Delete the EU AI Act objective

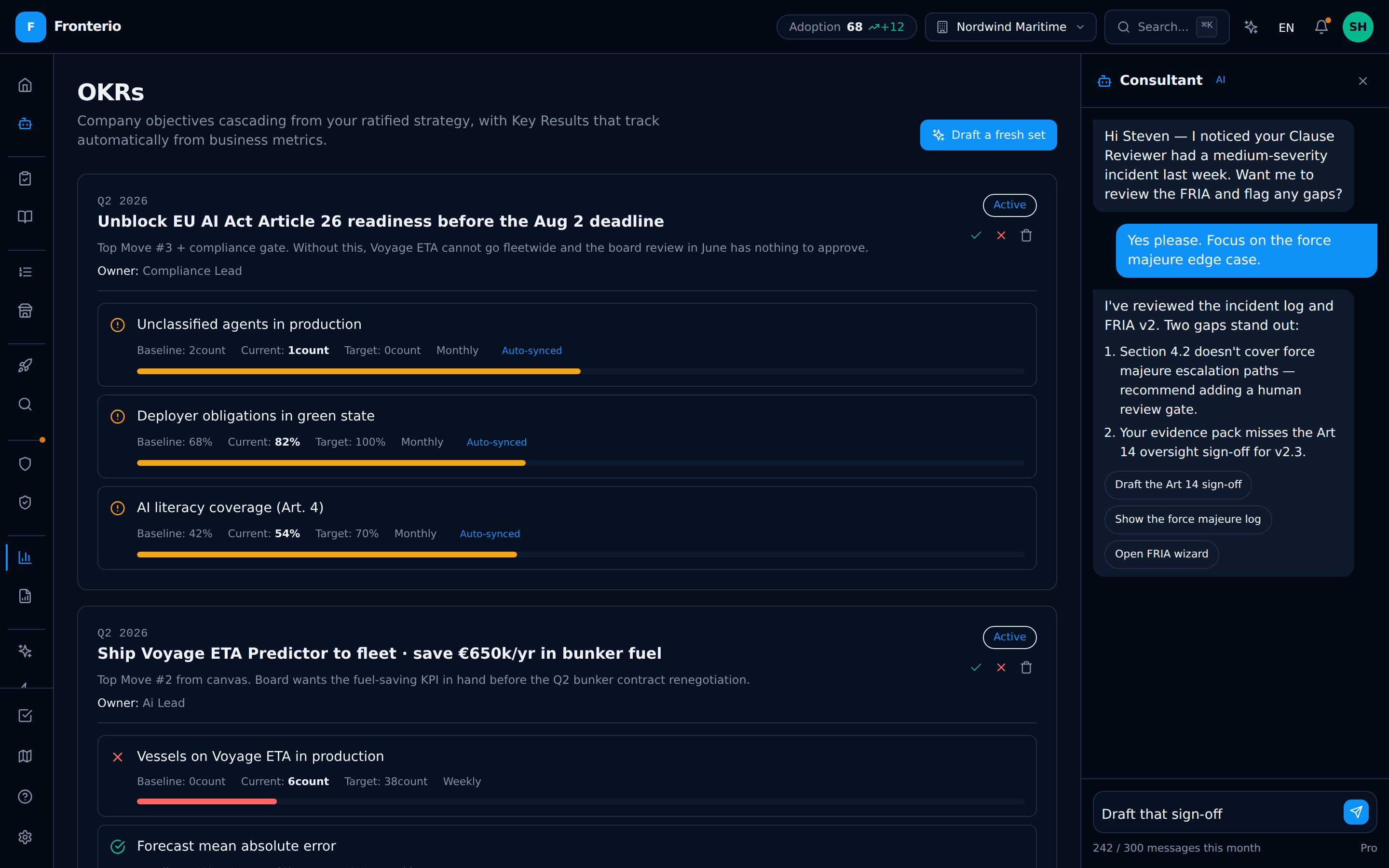click(x=1026, y=235)
